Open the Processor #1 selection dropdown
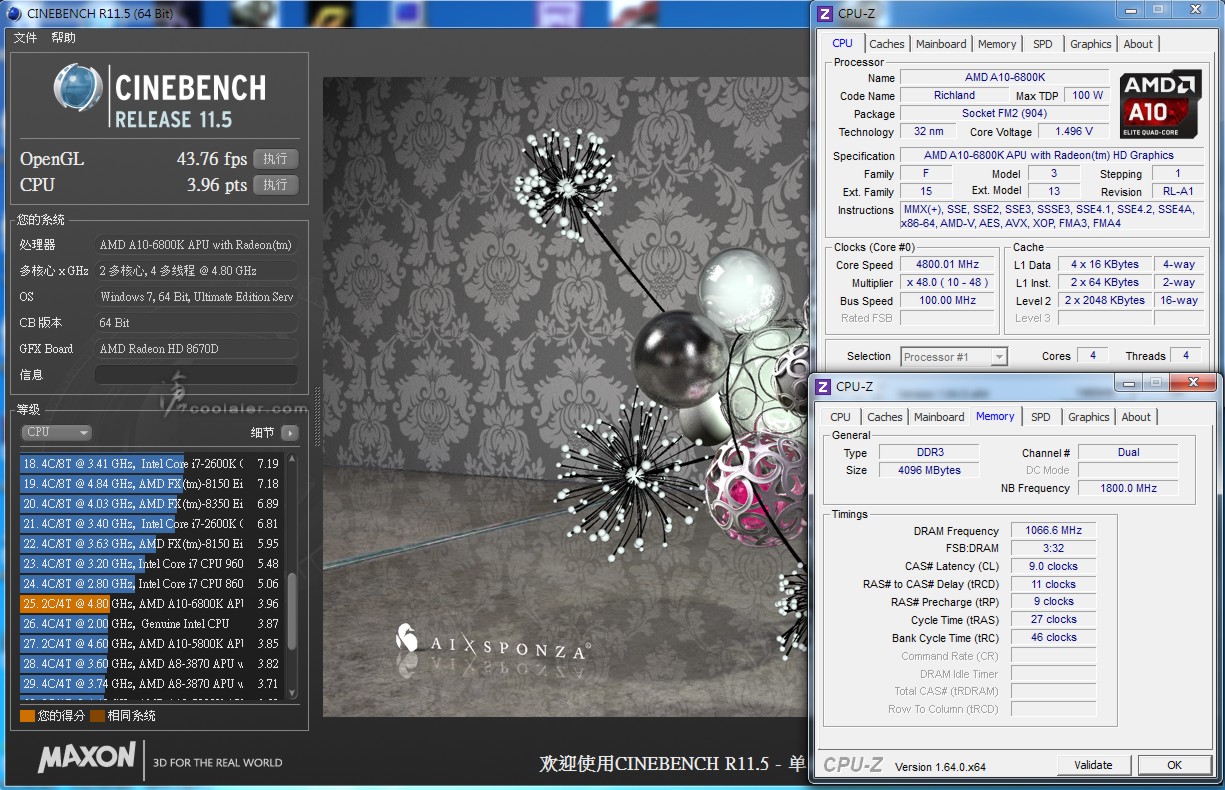Image resolution: width=1225 pixels, height=790 pixels. (x=954, y=357)
